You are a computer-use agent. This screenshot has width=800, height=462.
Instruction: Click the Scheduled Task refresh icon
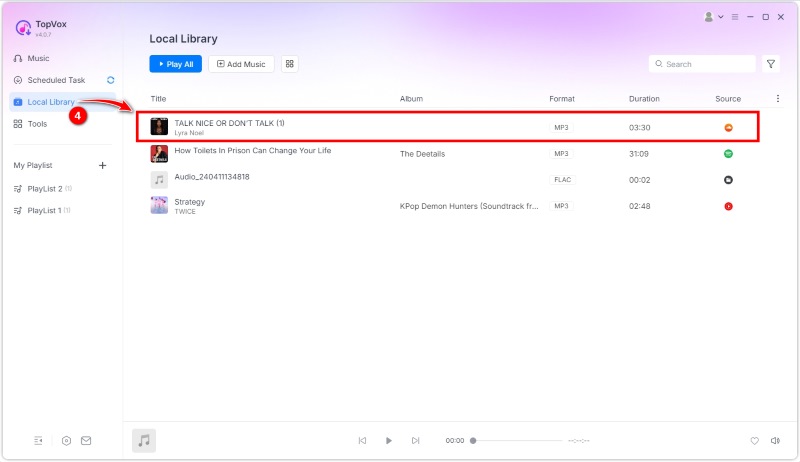(110, 80)
